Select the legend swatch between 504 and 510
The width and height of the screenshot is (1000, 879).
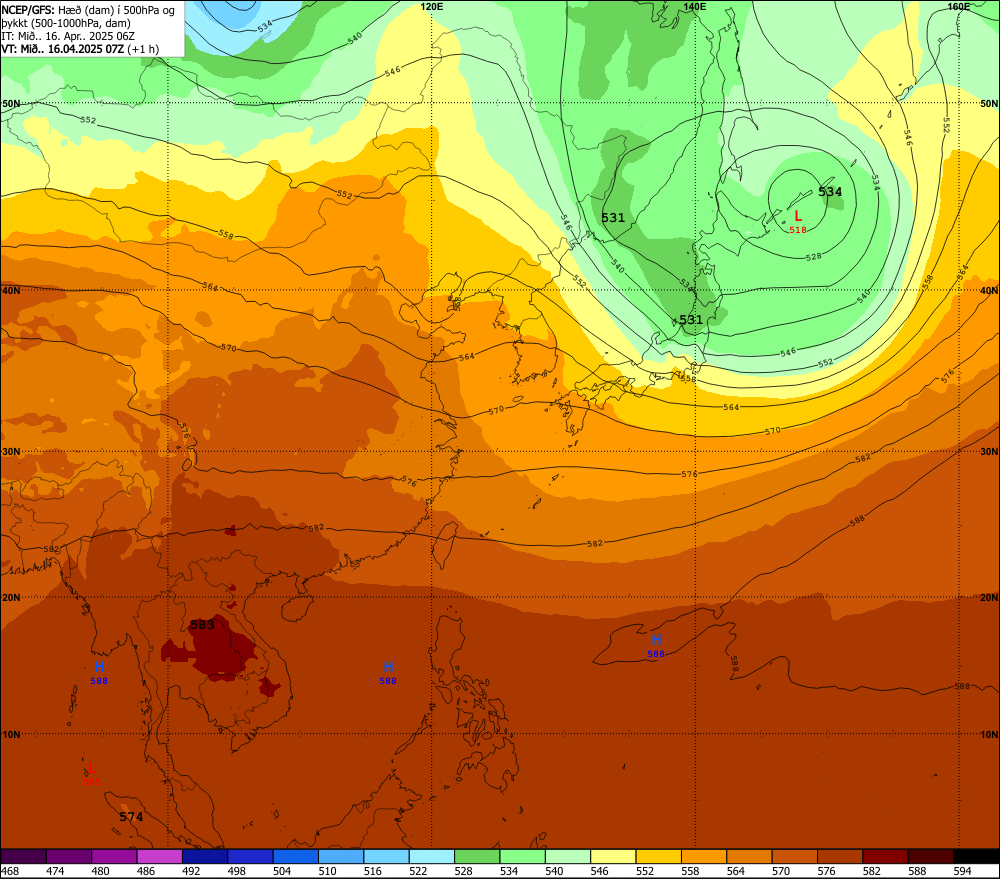295,856
